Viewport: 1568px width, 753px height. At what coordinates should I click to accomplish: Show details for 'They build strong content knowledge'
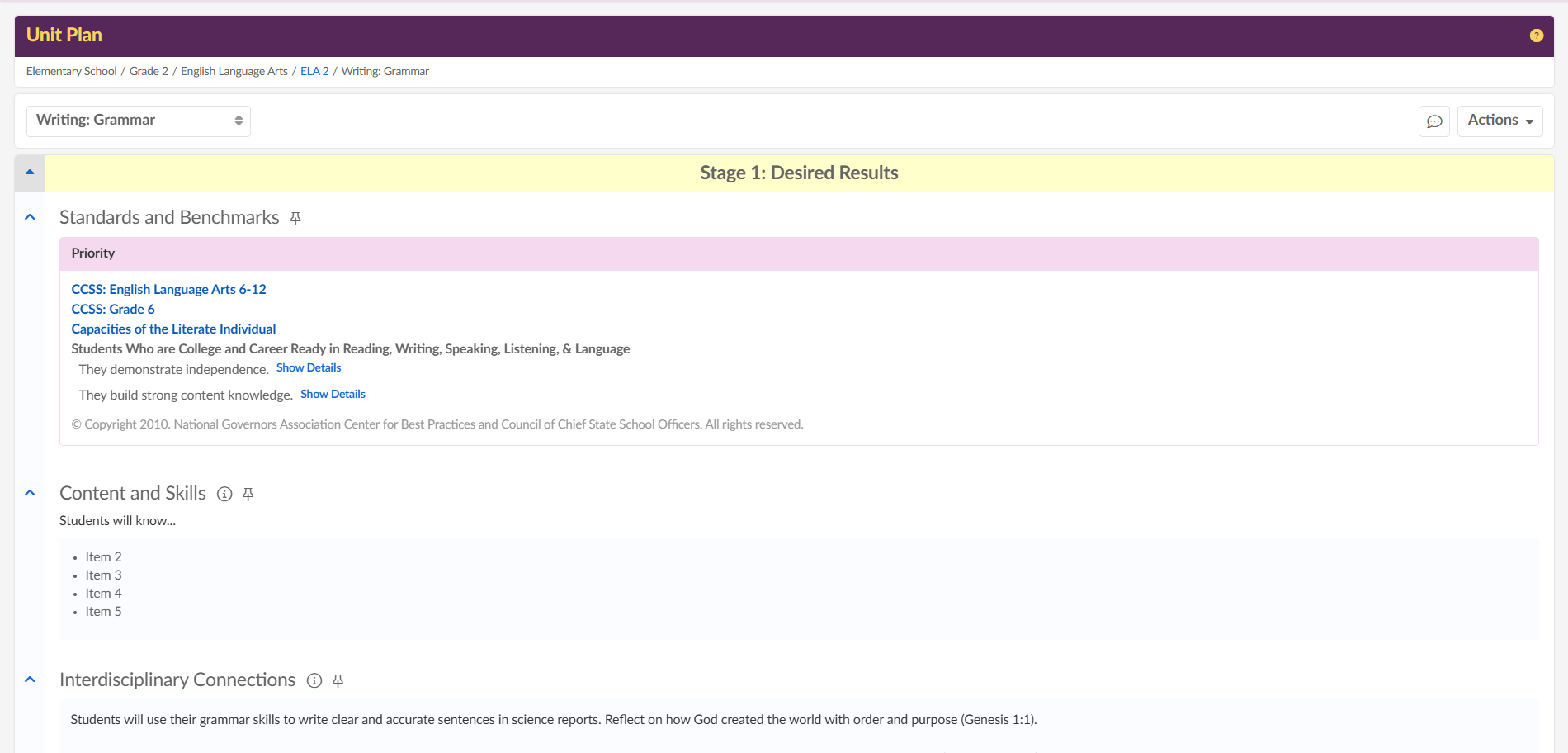pos(333,395)
